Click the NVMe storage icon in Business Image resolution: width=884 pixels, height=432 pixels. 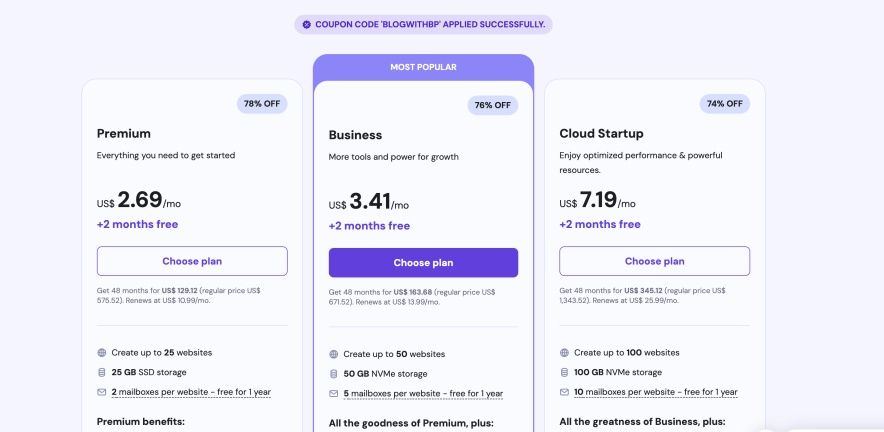tap(333, 373)
